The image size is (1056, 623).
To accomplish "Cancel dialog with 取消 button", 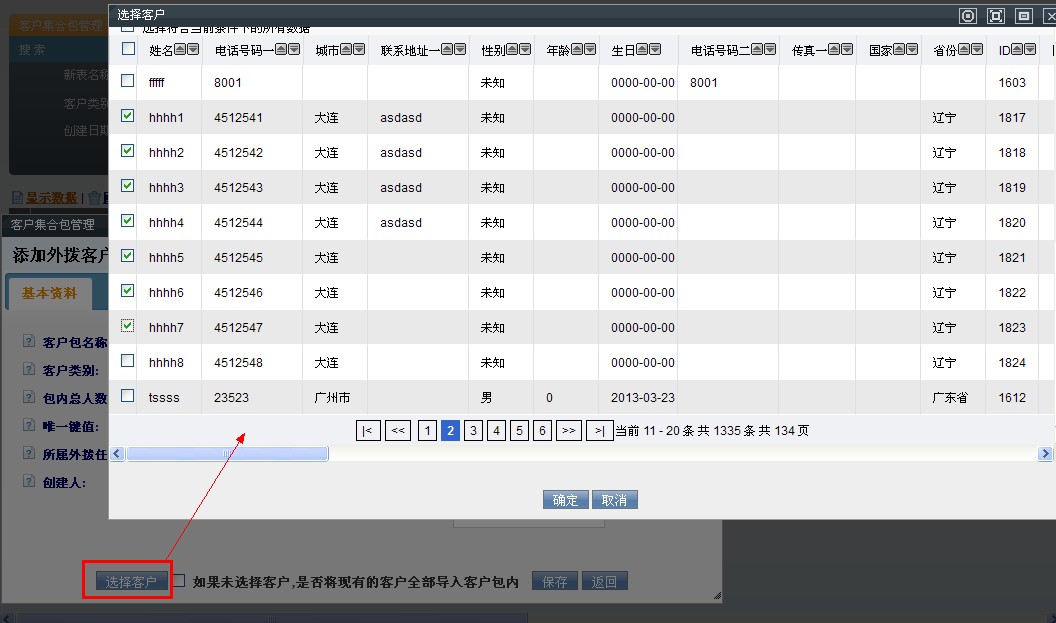I will tap(614, 500).
